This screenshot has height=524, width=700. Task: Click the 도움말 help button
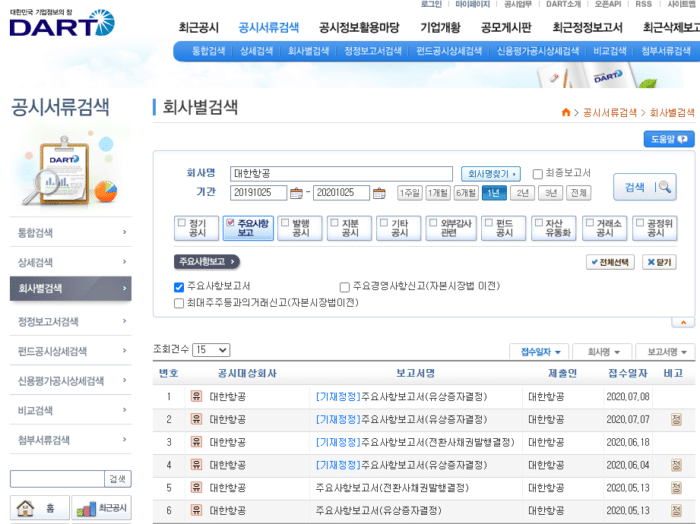pyautogui.click(x=669, y=139)
